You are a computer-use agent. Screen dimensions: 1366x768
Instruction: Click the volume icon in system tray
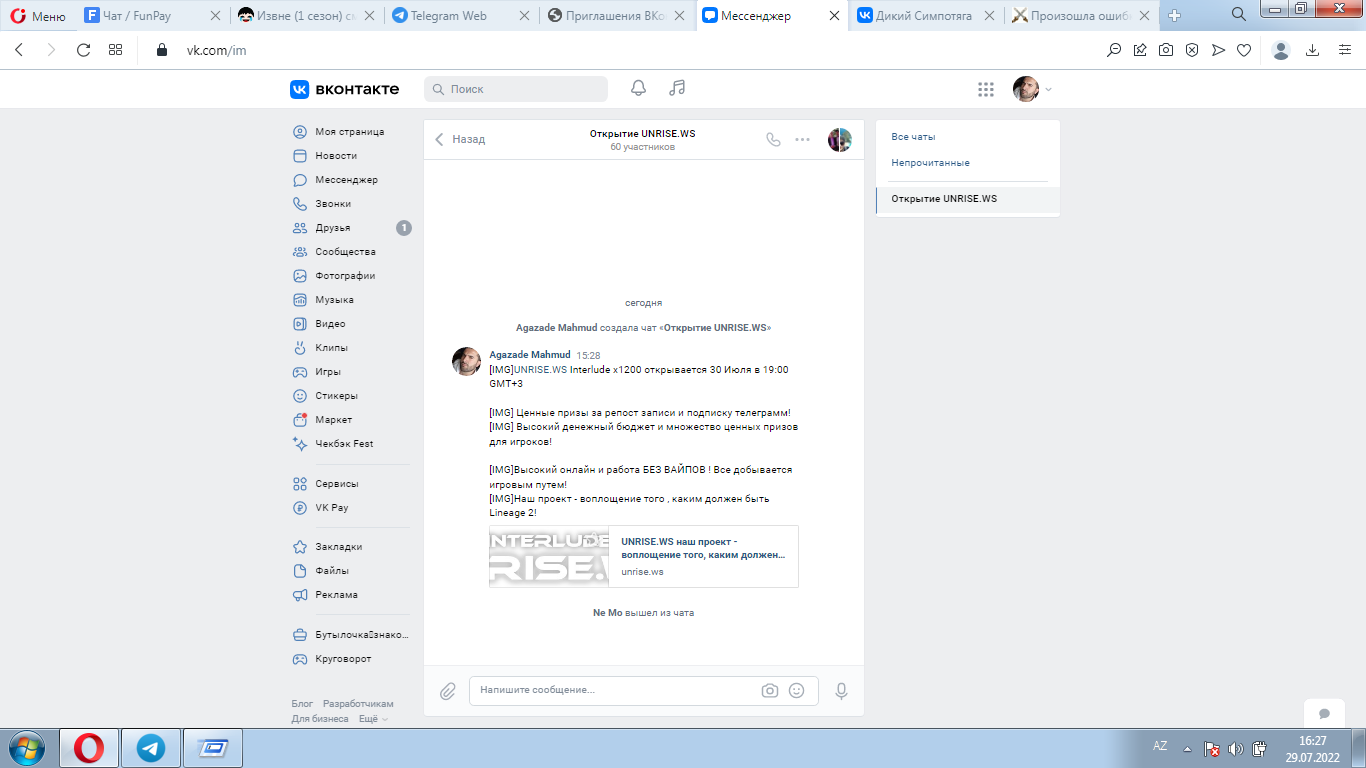[x=1236, y=748]
